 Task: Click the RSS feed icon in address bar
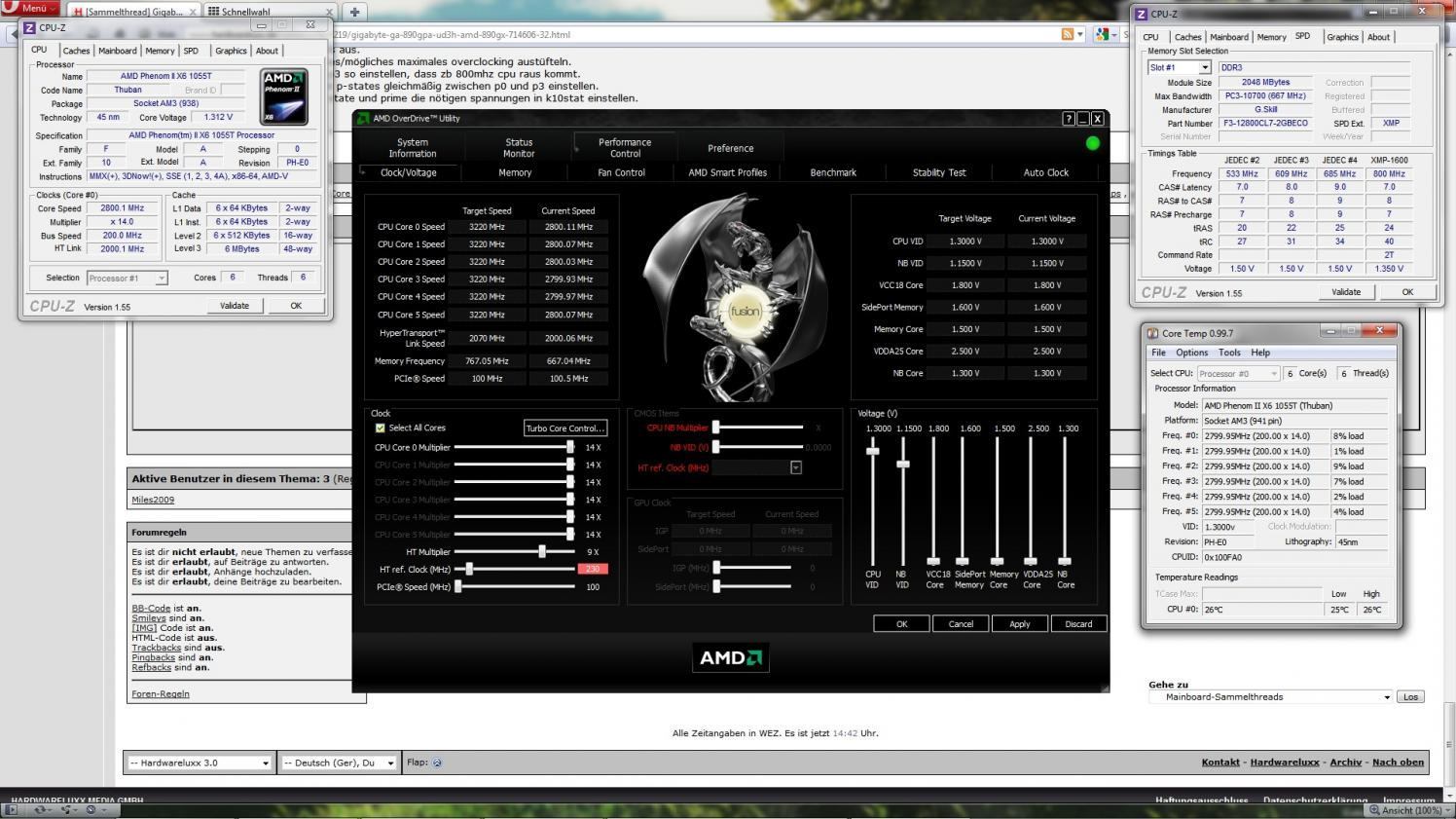click(1068, 34)
